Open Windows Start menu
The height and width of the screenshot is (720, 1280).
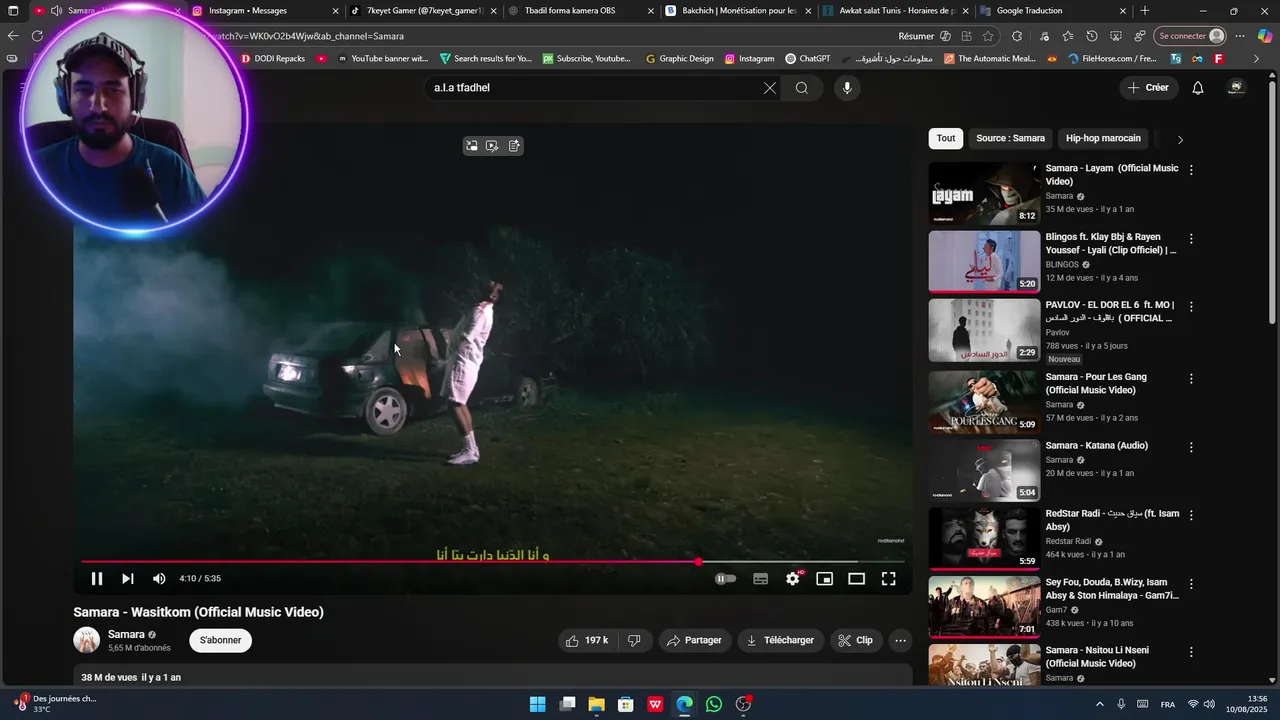537,705
